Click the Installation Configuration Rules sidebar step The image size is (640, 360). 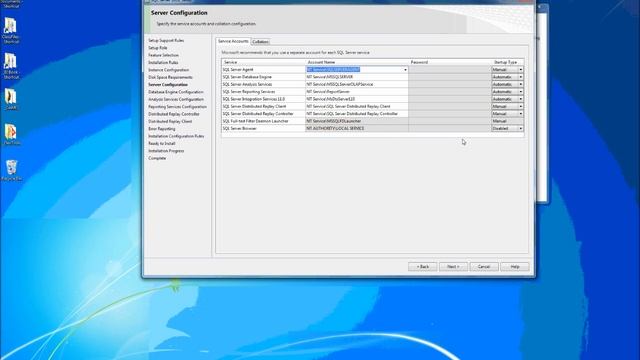point(176,136)
